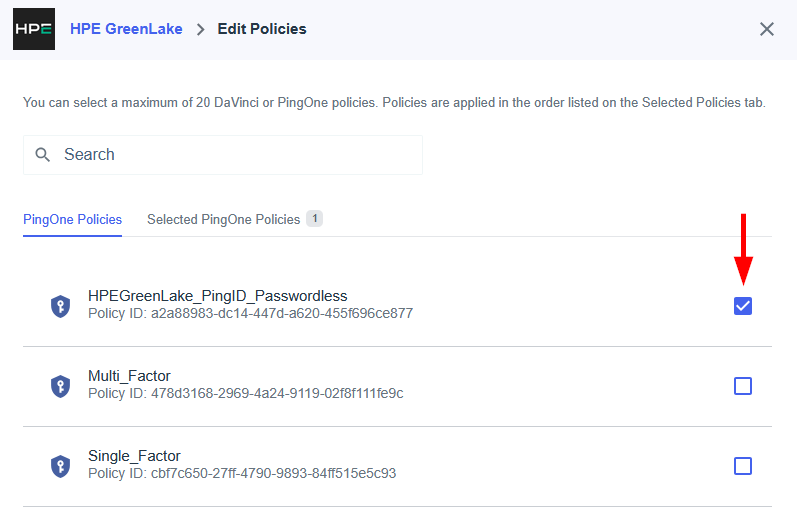The width and height of the screenshot is (797, 531).
Task: Click the selected policies count badge
Action: 314,218
